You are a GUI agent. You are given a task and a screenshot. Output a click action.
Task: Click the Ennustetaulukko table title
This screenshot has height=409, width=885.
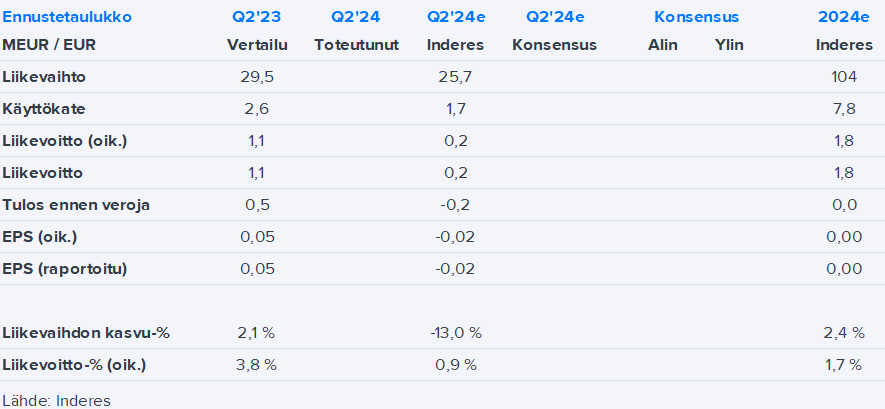pos(67,17)
